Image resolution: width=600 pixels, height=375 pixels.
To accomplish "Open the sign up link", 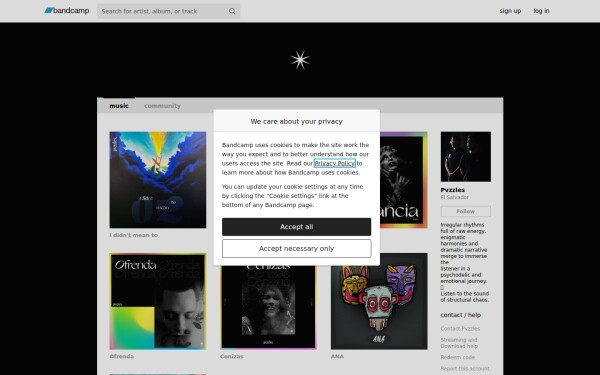I will pyautogui.click(x=510, y=11).
